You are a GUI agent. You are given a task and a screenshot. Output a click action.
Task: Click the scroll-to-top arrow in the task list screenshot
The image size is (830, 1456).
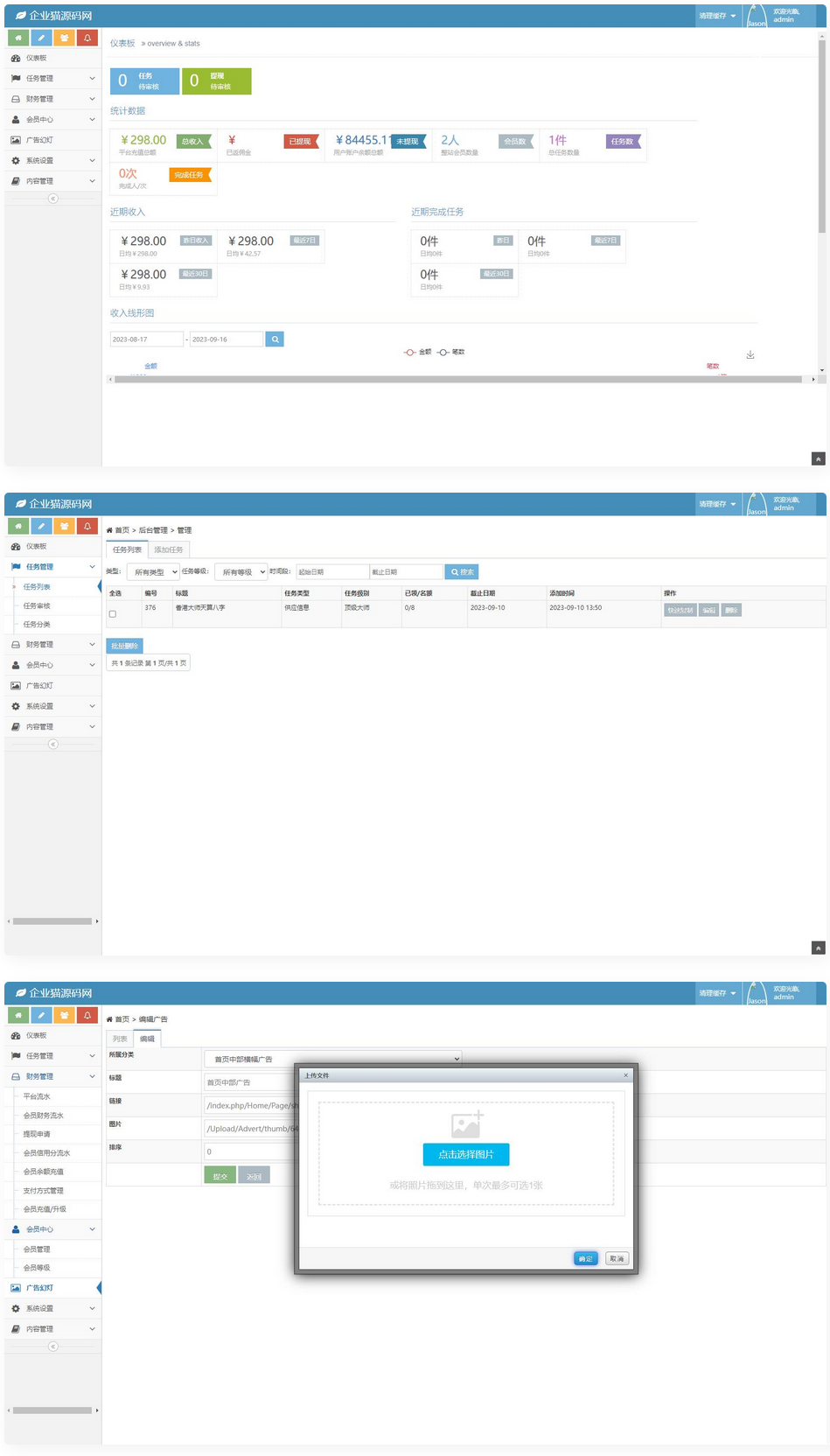(x=818, y=948)
